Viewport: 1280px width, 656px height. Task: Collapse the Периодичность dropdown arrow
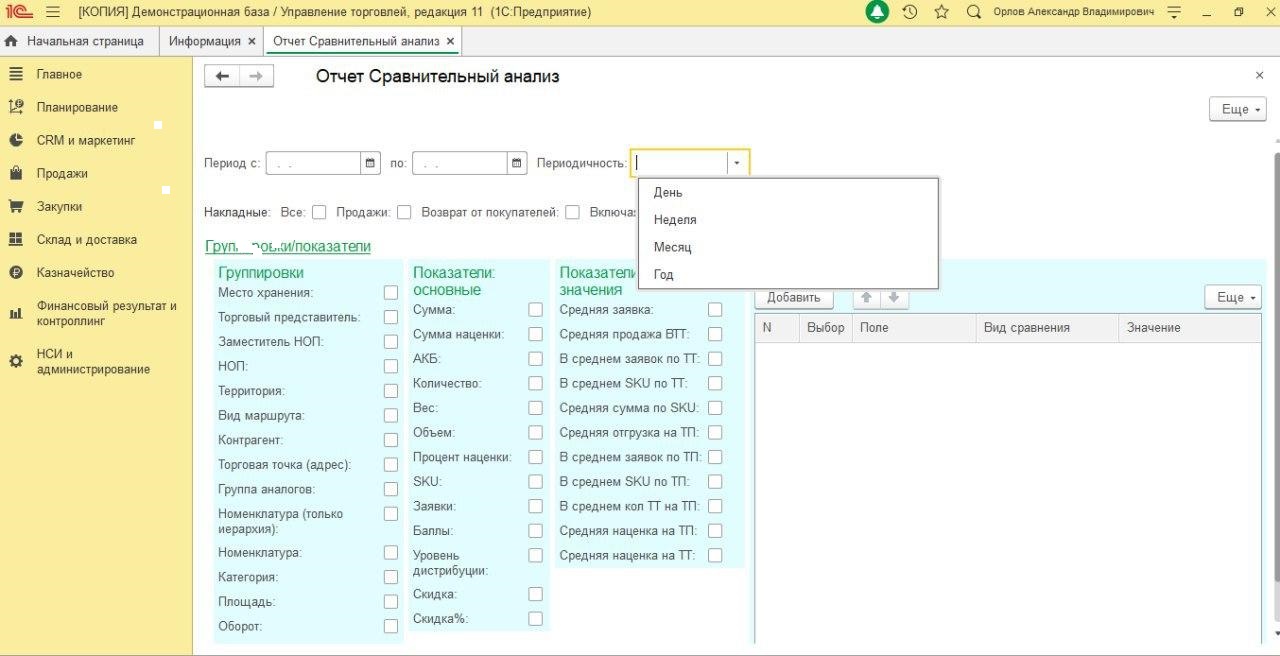737,163
